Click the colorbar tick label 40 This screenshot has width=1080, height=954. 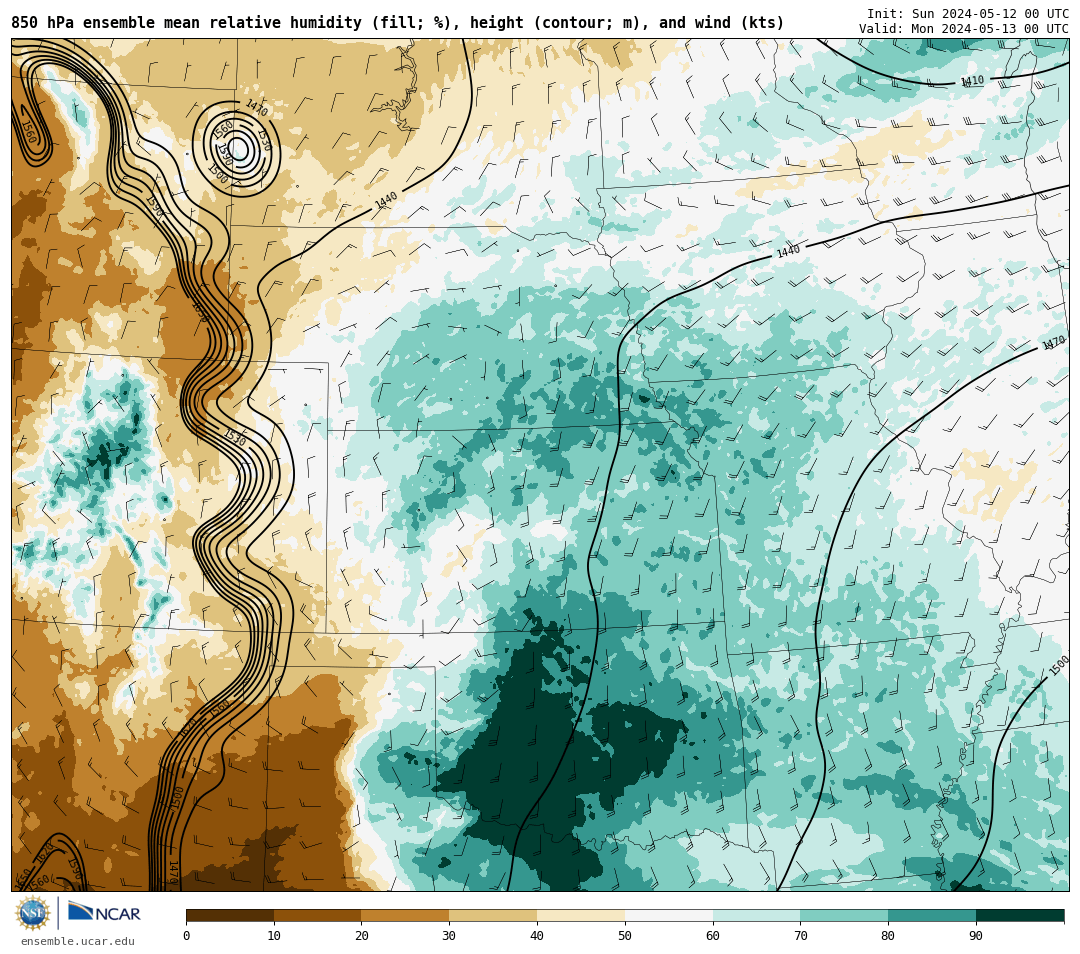point(537,935)
